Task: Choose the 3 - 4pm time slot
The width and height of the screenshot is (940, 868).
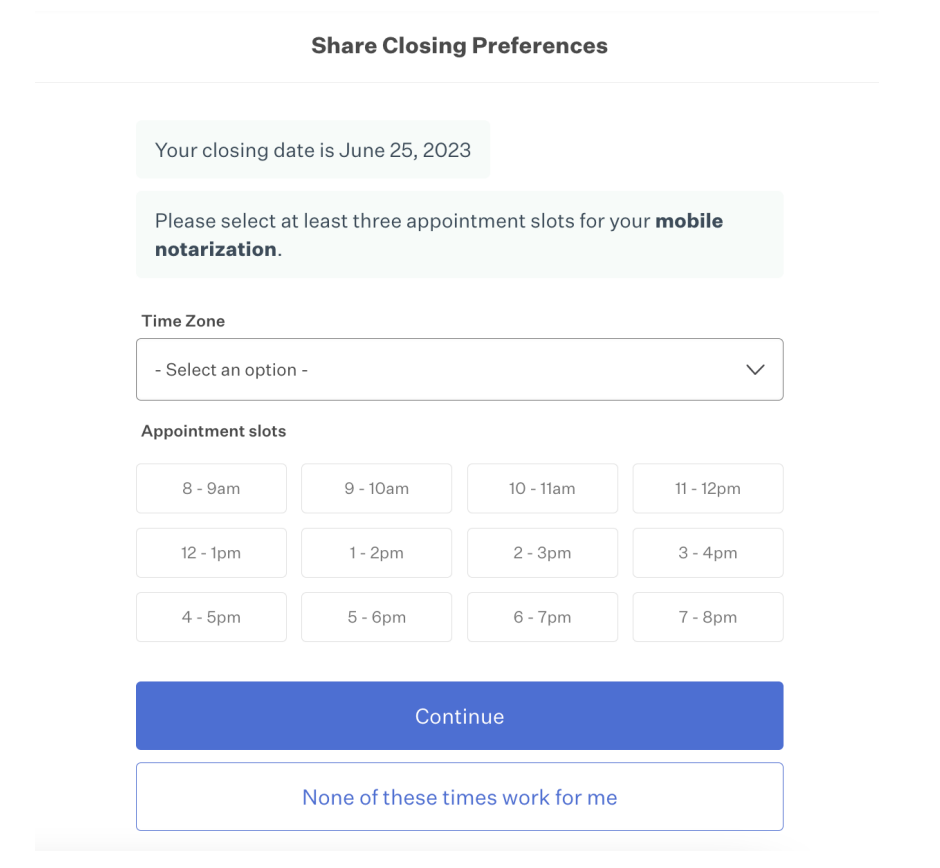Action: (707, 553)
